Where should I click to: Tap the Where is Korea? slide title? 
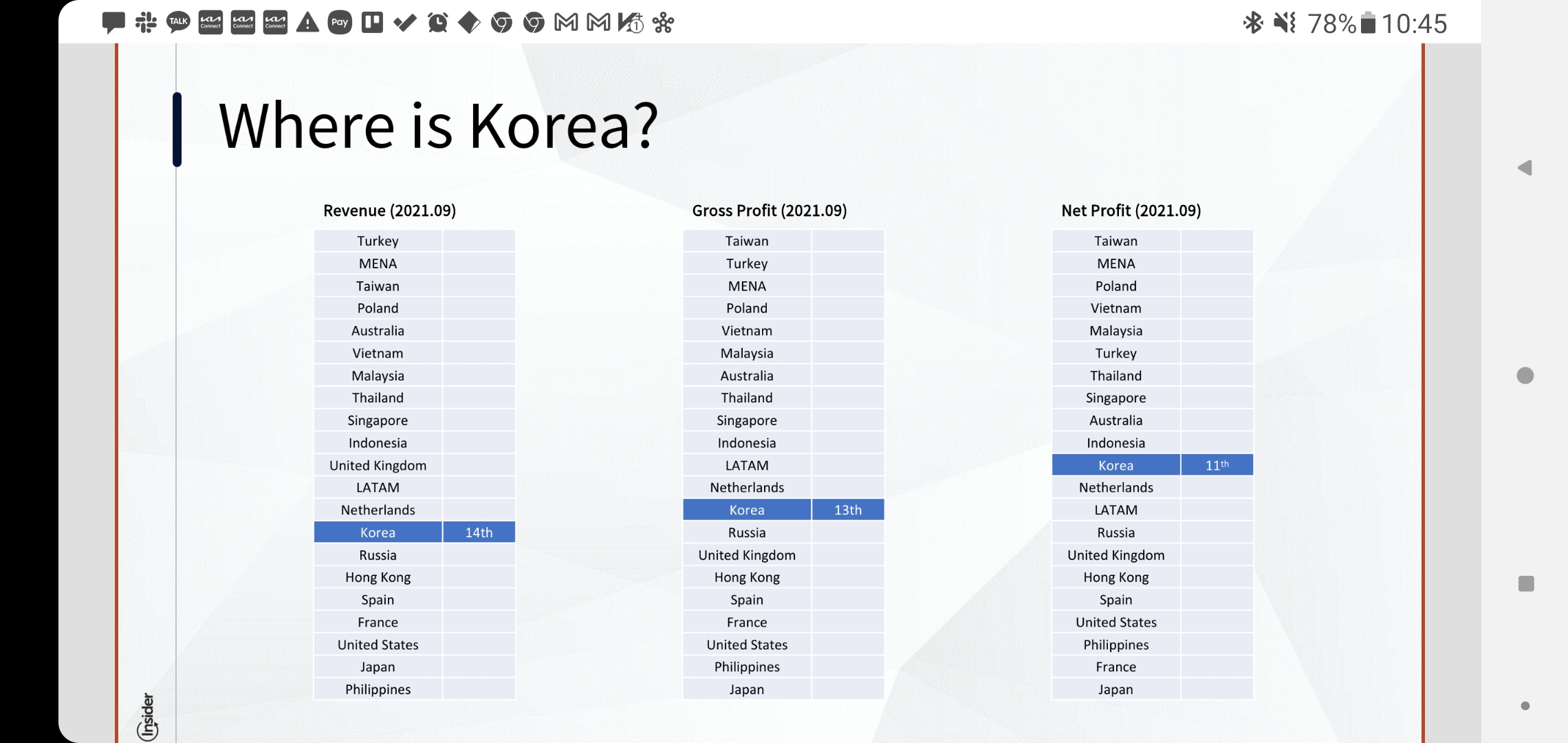point(438,126)
